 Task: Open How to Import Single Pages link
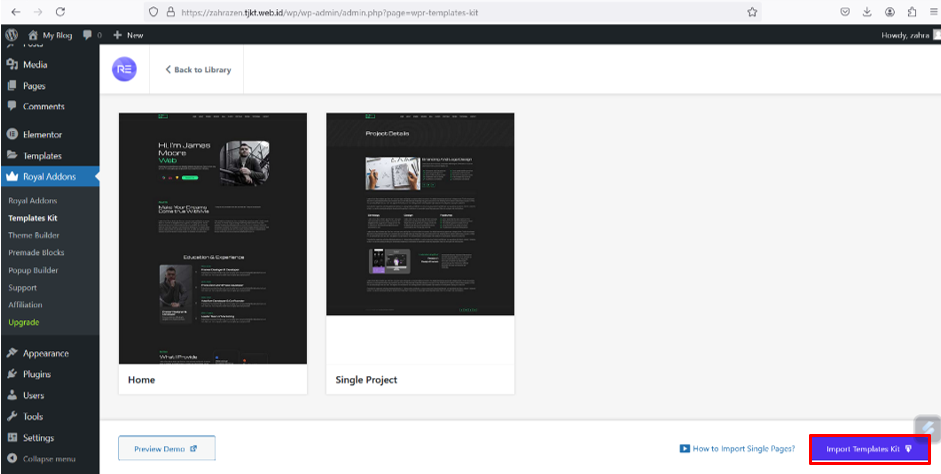pos(737,449)
